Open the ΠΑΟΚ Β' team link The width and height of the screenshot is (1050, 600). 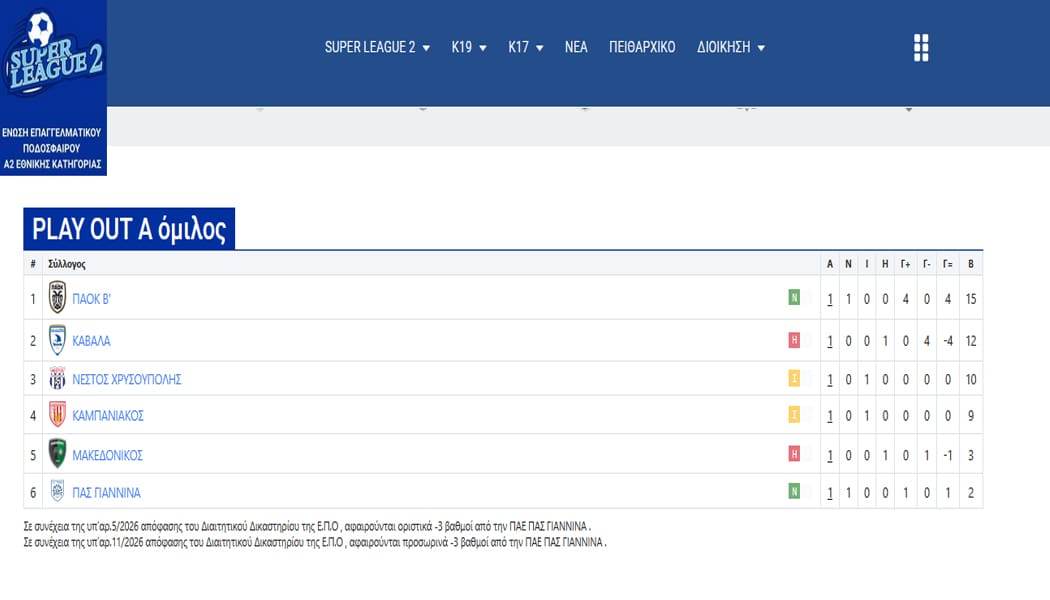coord(92,298)
